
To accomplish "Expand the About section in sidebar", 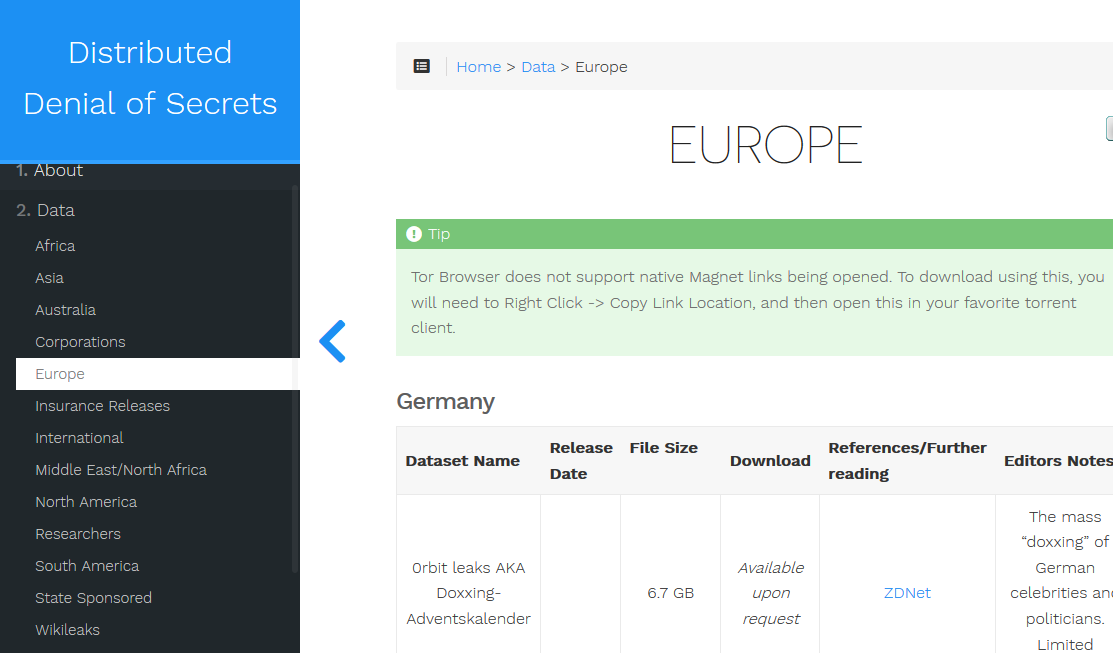I will (58, 171).
